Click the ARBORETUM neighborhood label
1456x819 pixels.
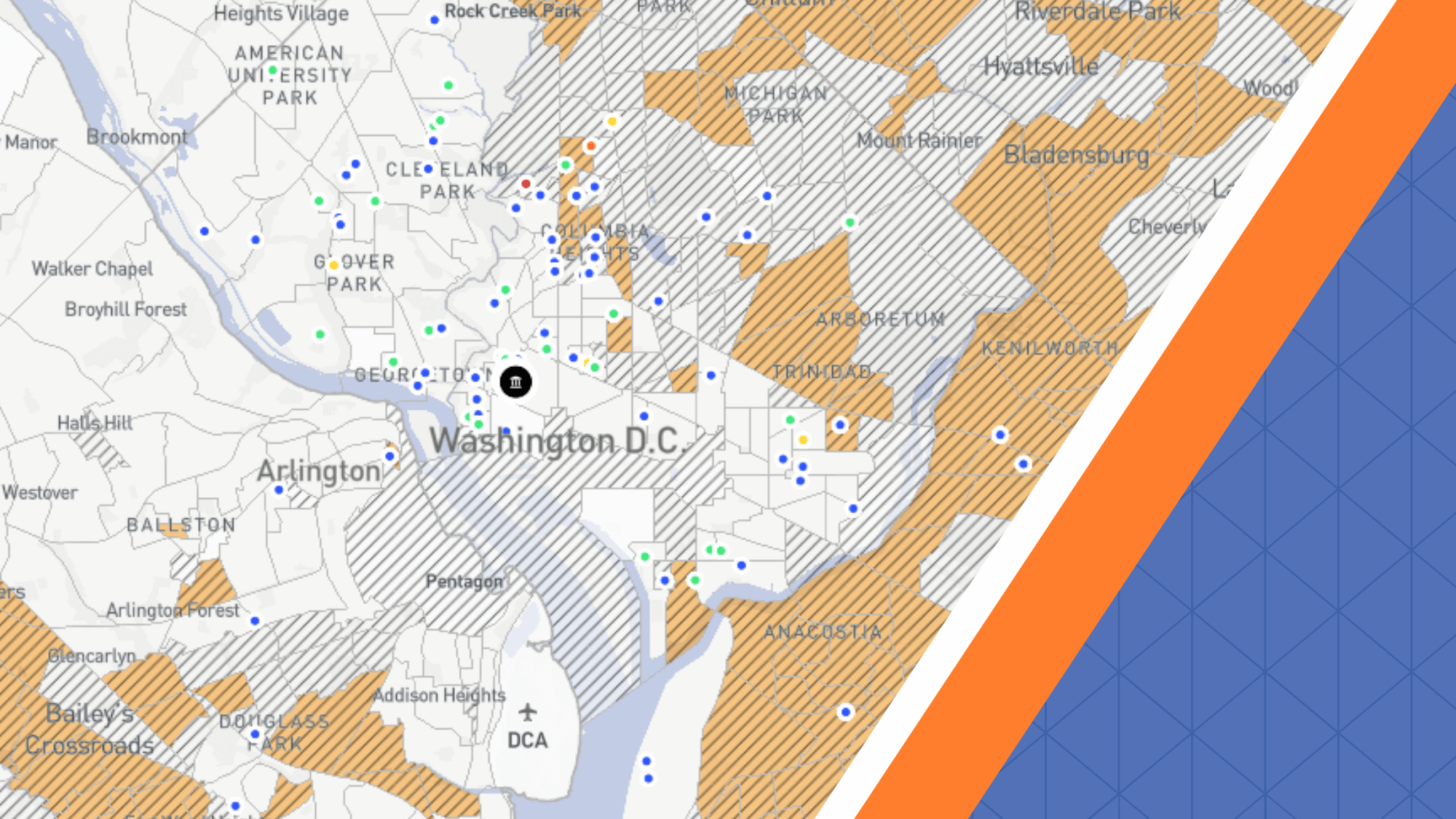[x=880, y=320]
